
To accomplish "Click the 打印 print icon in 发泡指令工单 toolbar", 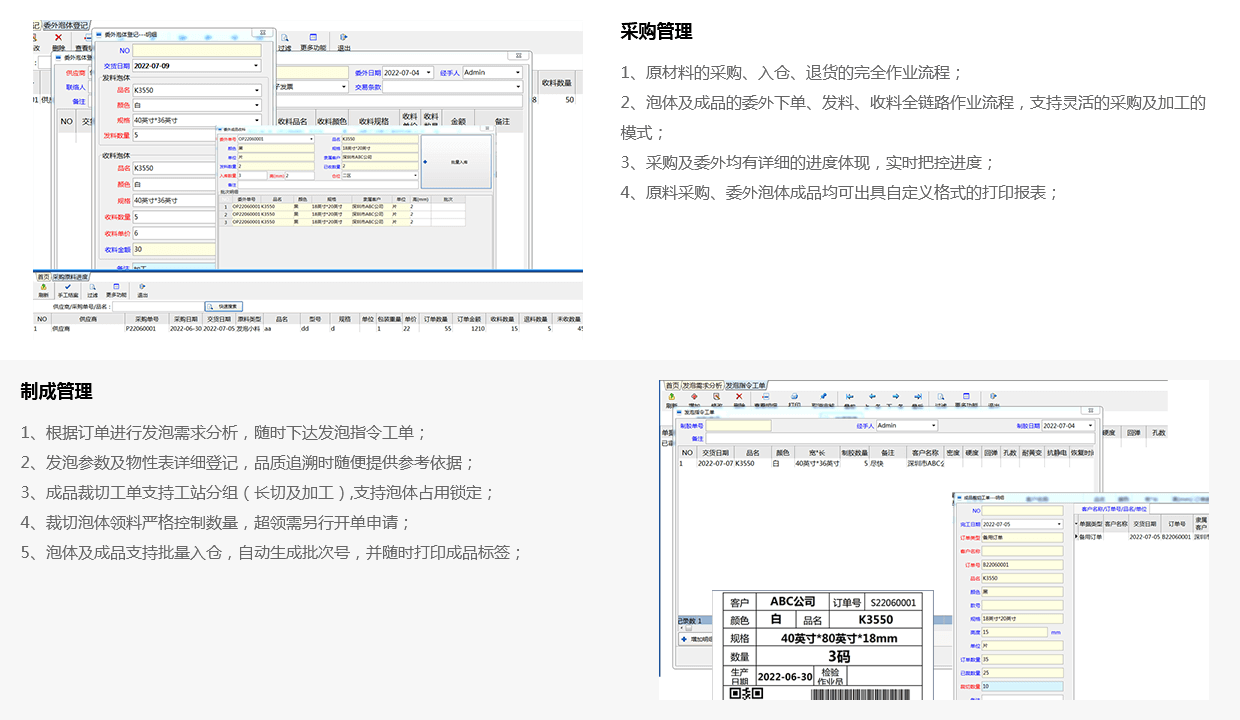I will (794, 398).
